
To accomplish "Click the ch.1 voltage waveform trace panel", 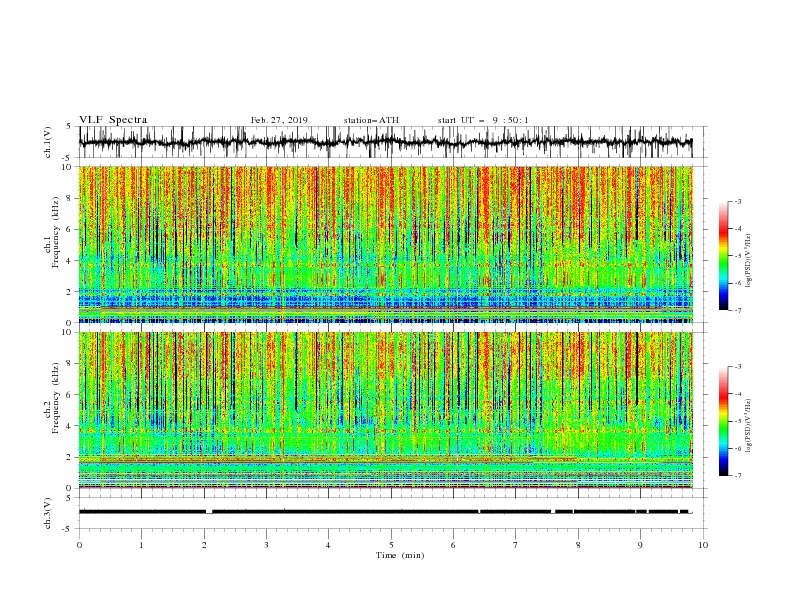I will click(393, 142).
